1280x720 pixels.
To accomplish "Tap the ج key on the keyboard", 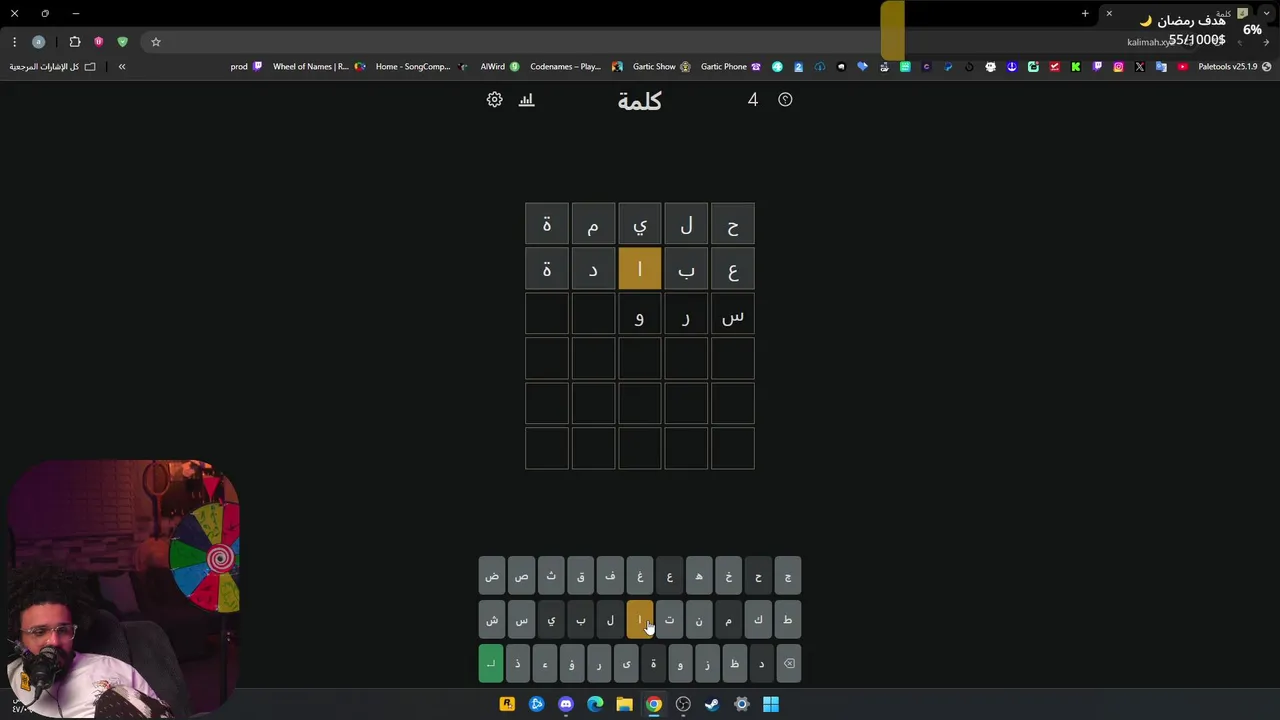I will (x=788, y=576).
